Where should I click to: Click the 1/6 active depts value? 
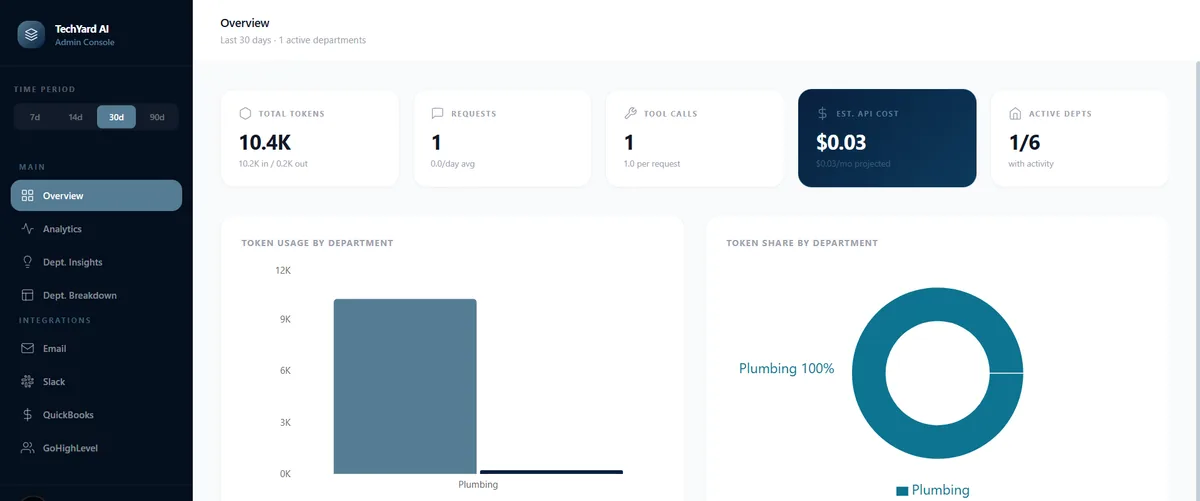pos(1025,142)
